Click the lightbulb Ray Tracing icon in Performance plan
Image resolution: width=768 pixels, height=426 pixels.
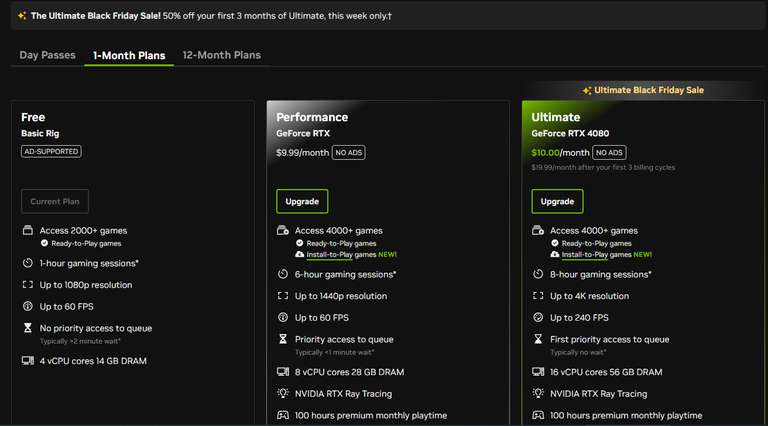click(283, 393)
